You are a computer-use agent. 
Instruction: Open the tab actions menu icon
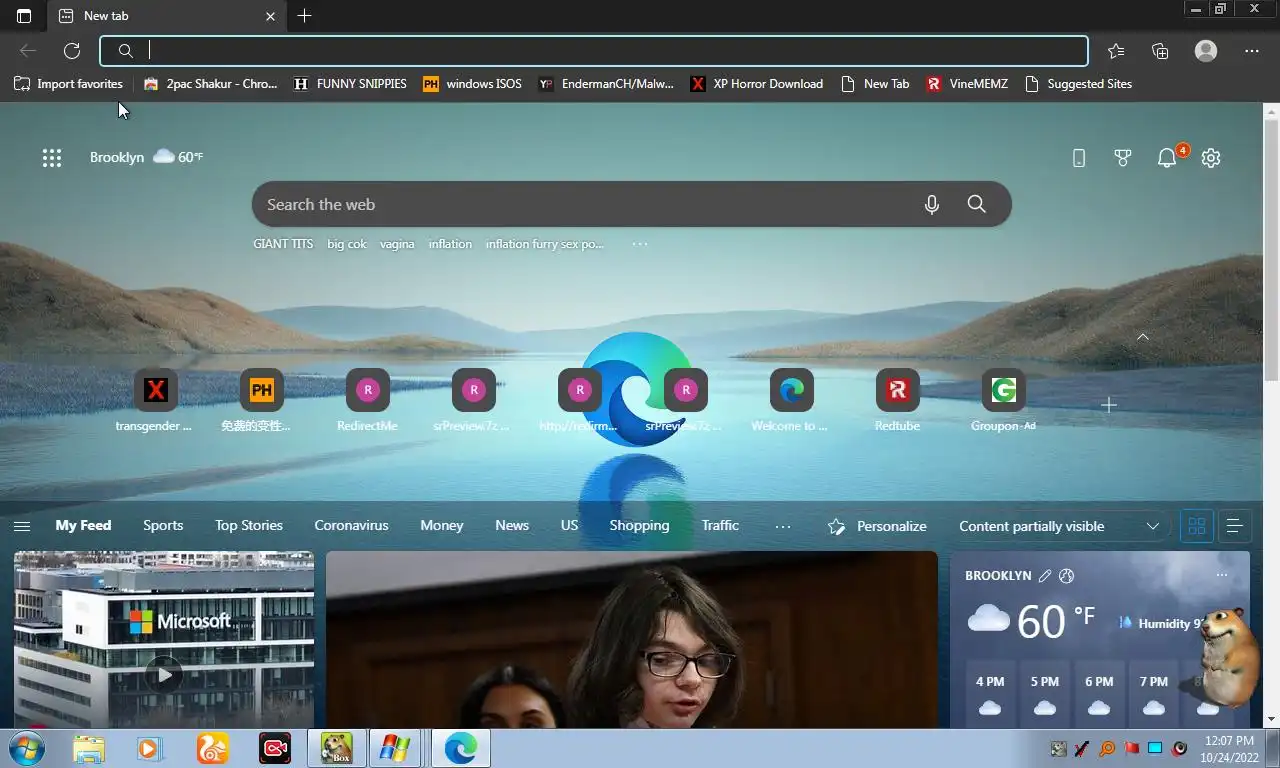point(24,16)
